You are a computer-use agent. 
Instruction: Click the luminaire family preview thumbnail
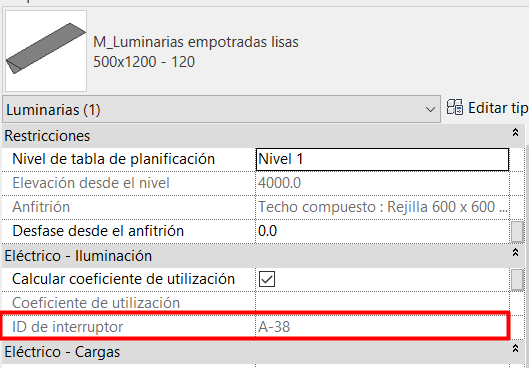point(46,51)
